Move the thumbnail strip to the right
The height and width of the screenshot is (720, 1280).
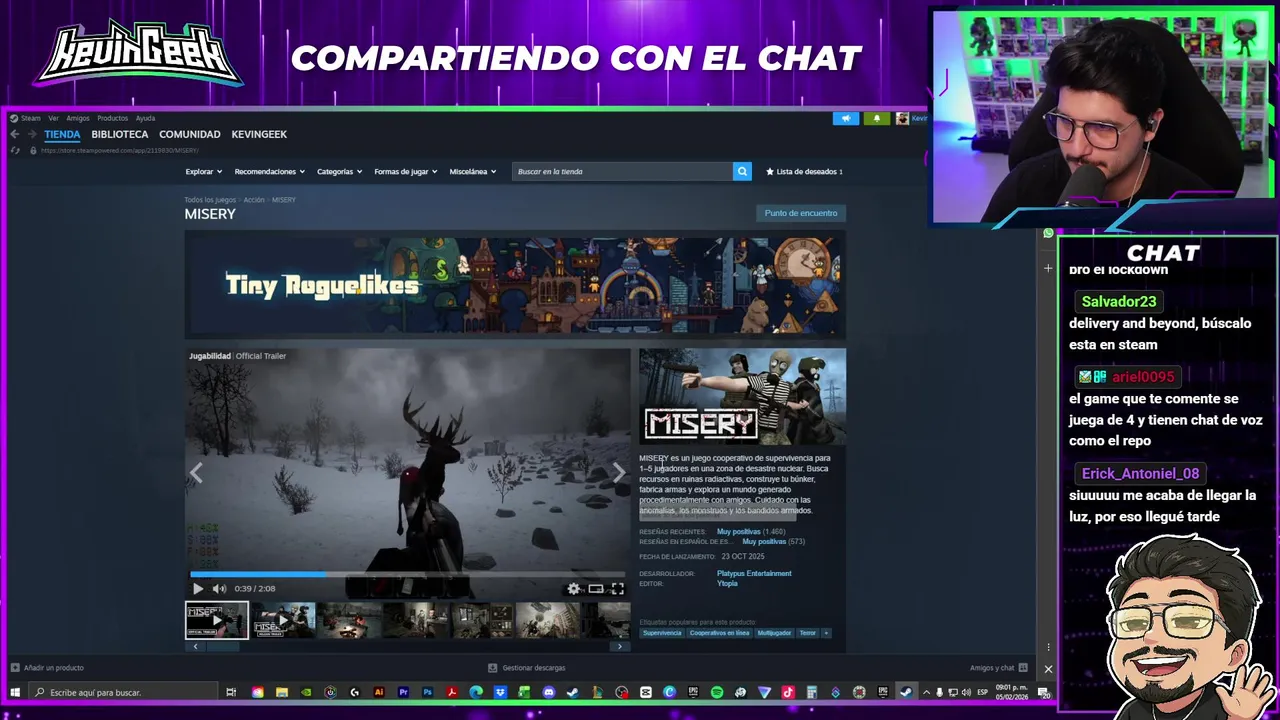click(x=619, y=646)
